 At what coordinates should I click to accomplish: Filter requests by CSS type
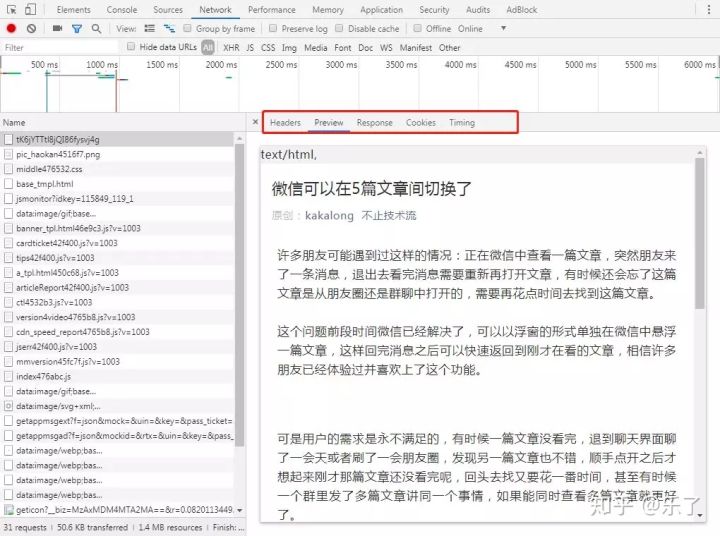268,47
